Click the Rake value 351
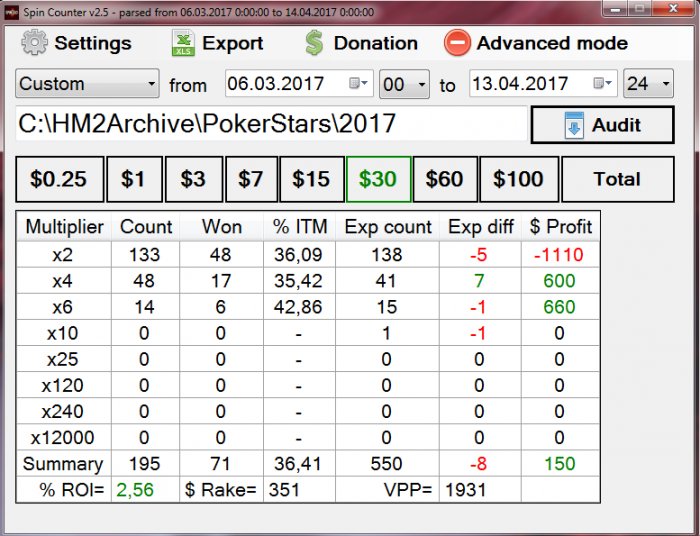This screenshot has width=700, height=536. (284, 490)
